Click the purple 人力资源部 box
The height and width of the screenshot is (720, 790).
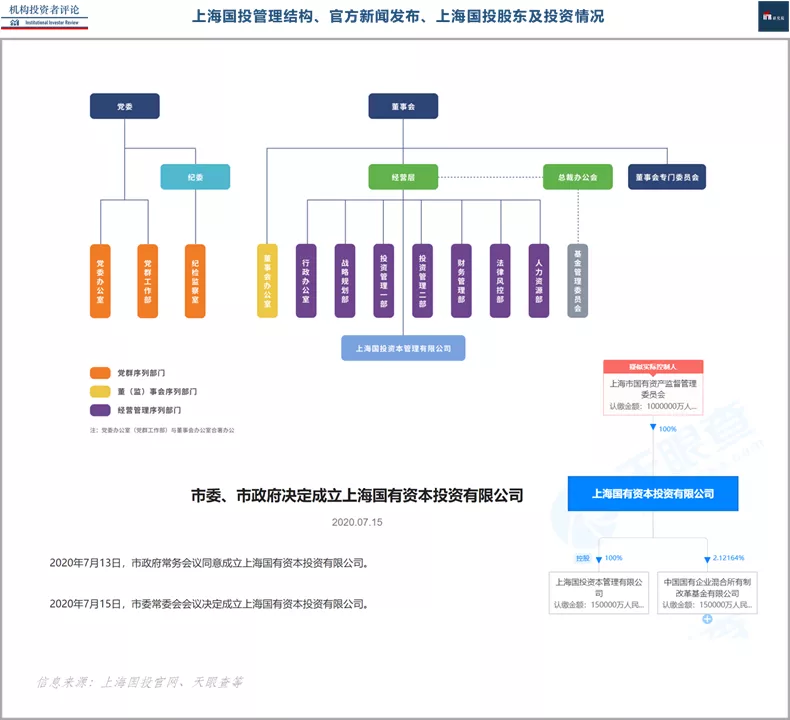(x=539, y=281)
